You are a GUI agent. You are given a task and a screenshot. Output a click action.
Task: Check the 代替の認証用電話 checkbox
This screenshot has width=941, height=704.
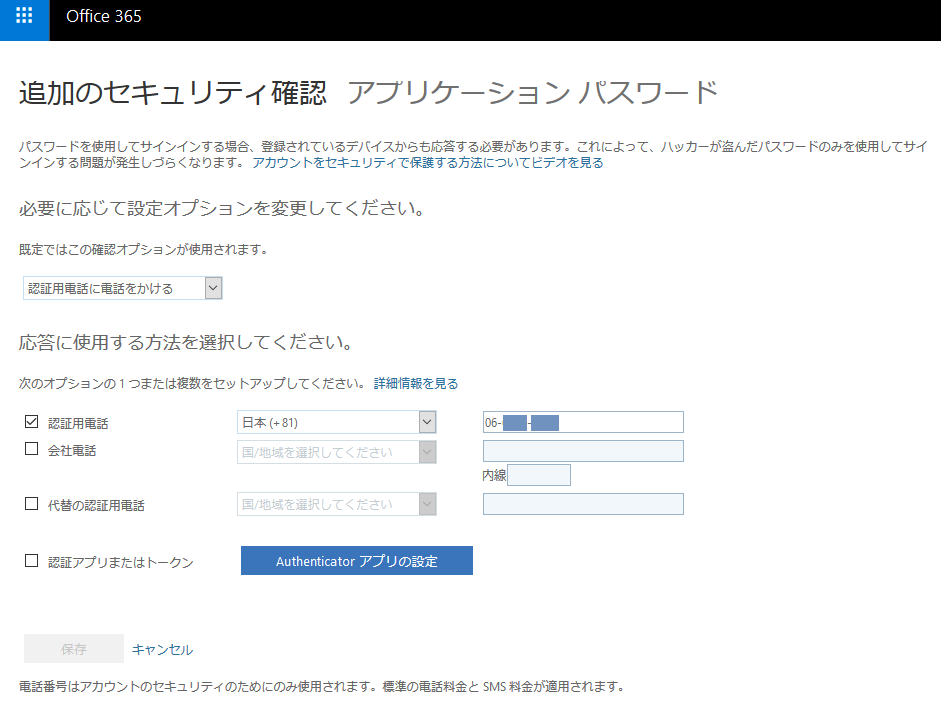[31, 504]
